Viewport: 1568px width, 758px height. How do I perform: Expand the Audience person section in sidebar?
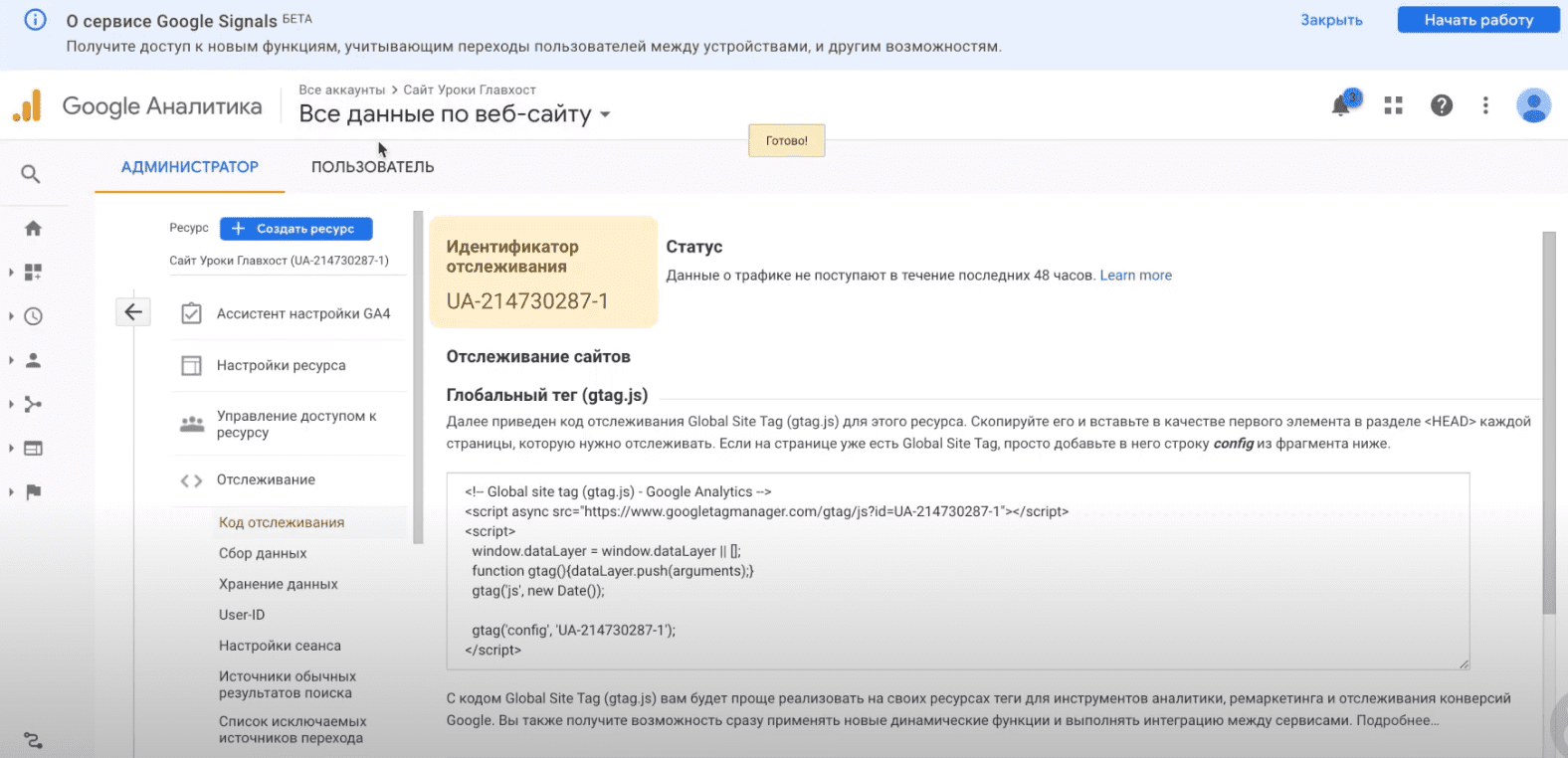point(33,360)
